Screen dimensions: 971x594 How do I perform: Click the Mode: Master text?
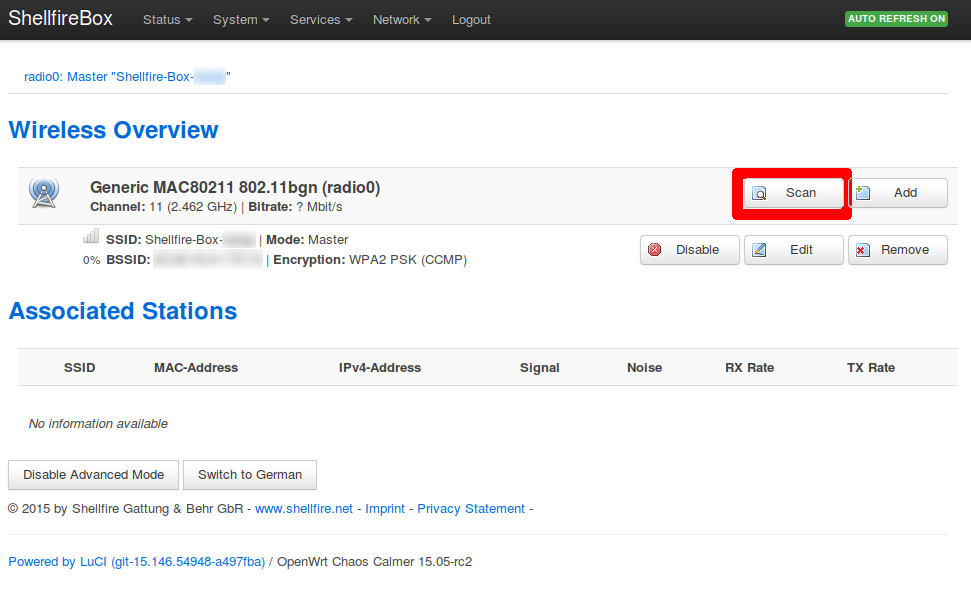307,240
